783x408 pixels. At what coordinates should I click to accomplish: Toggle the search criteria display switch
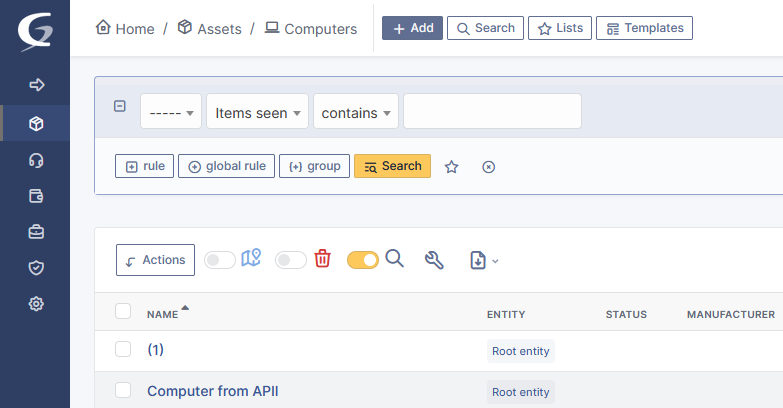click(x=363, y=260)
